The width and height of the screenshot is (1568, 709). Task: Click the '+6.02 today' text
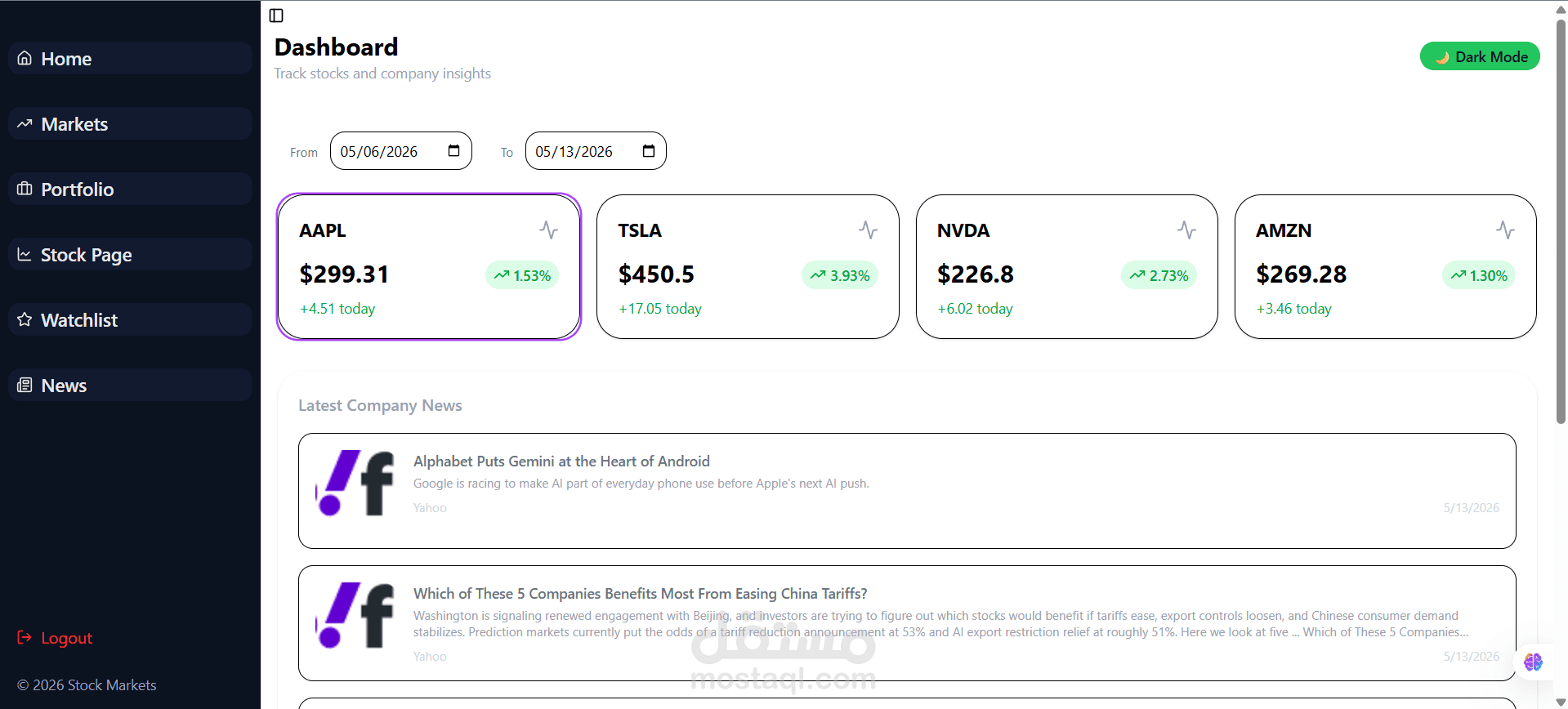pyautogui.click(x=975, y=309)
